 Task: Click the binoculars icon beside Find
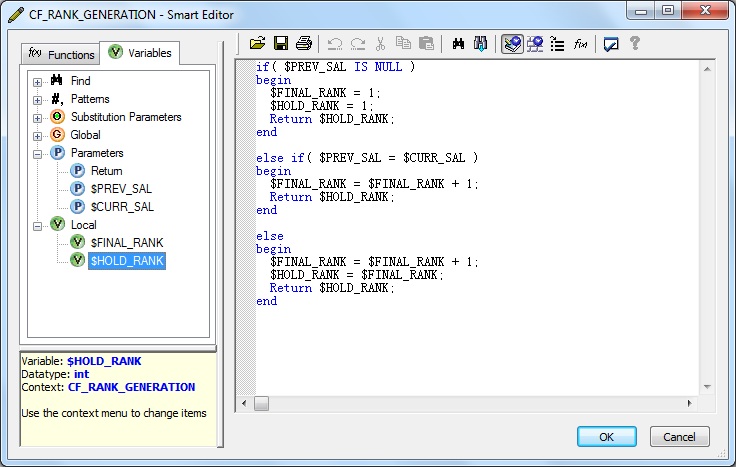point(57,80)
